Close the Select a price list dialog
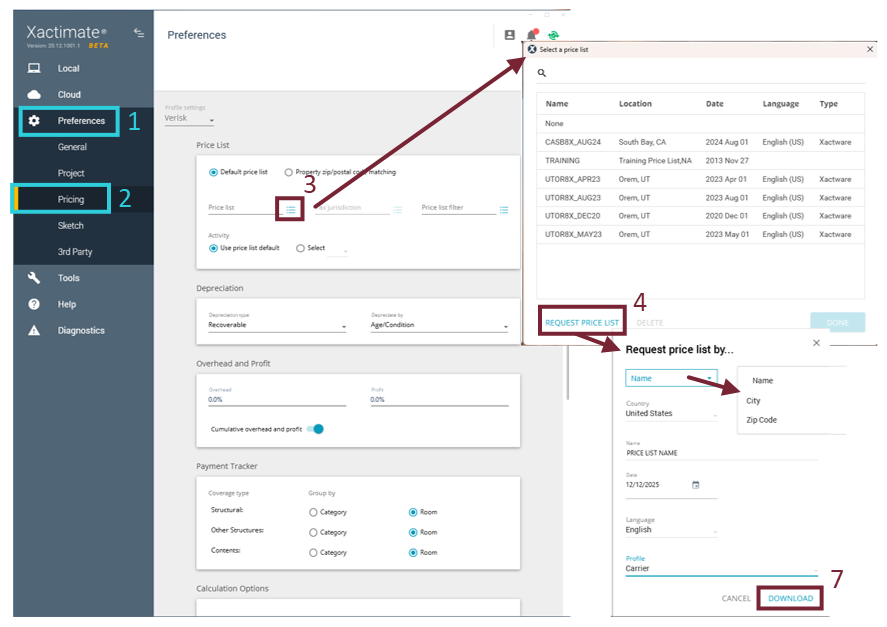Screen dimensions: 887x627 click(870, 49)
